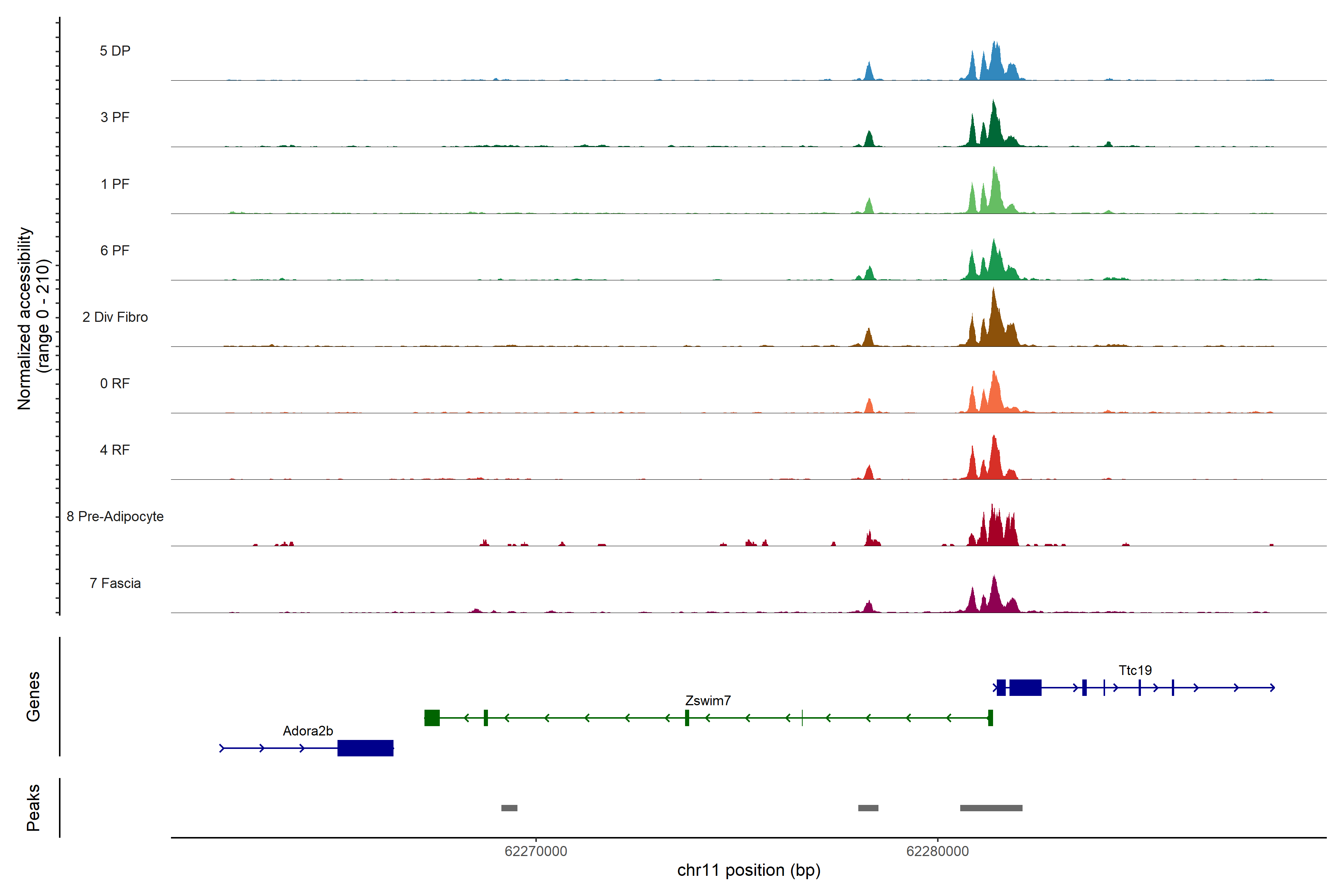Click the large Ttc19 exon block
The height and width of the screenshot is (896, 1344).
pos(1025,687)
